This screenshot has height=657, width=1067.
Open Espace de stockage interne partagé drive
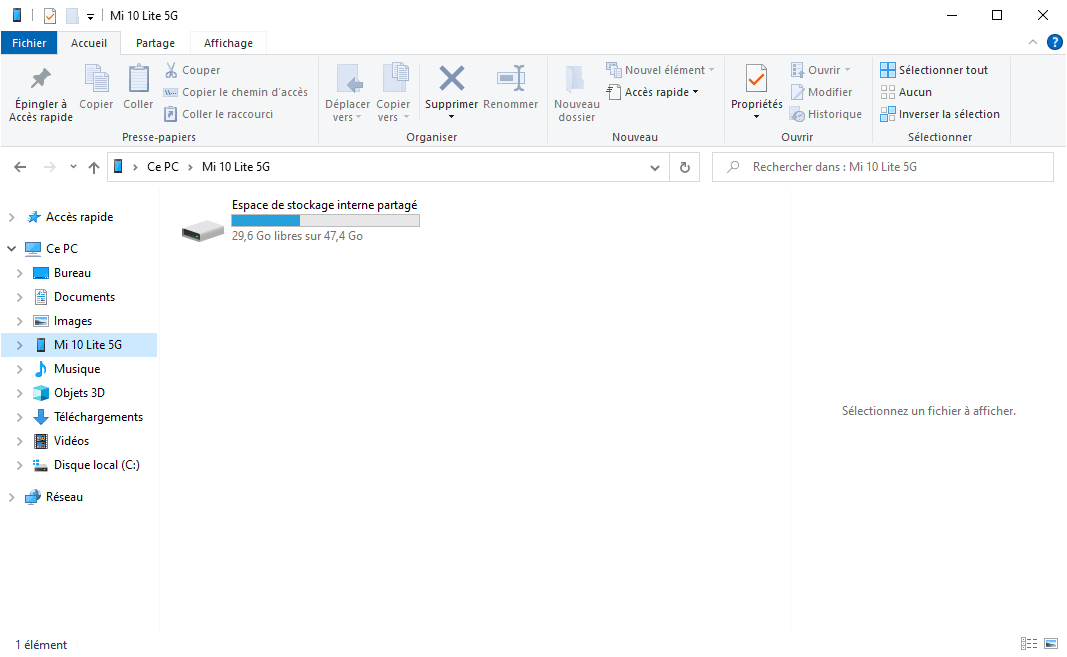(204, 231)
